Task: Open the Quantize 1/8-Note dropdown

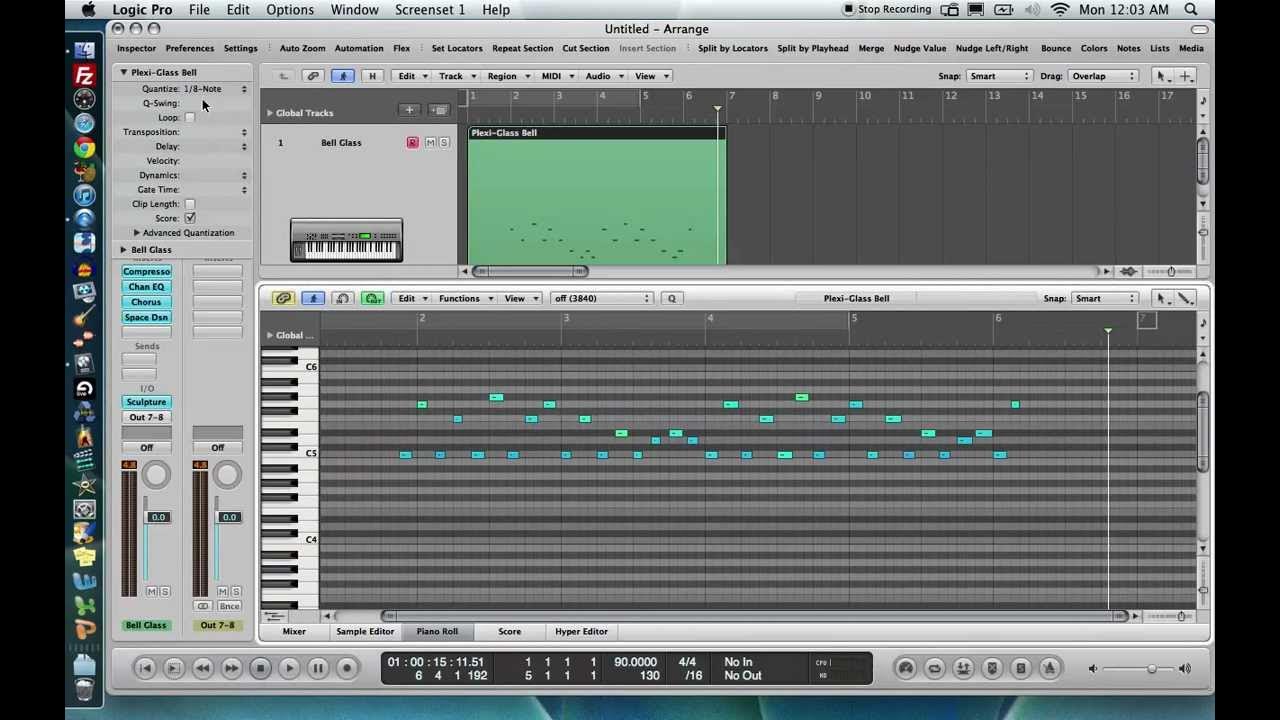Action: coord(214,89)
